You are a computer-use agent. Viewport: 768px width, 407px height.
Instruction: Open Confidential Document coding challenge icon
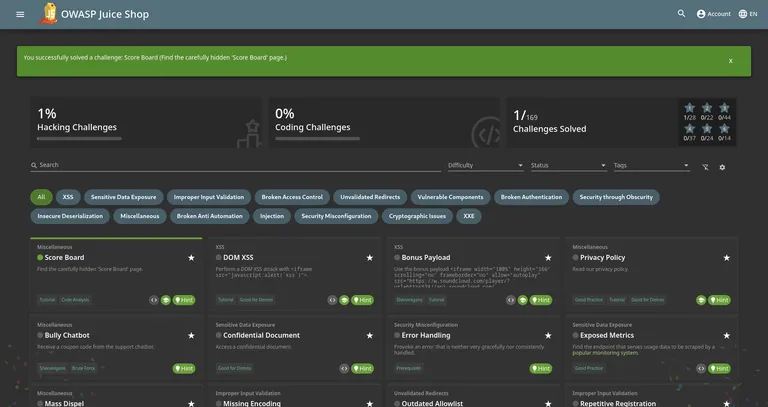click(344, 368)
